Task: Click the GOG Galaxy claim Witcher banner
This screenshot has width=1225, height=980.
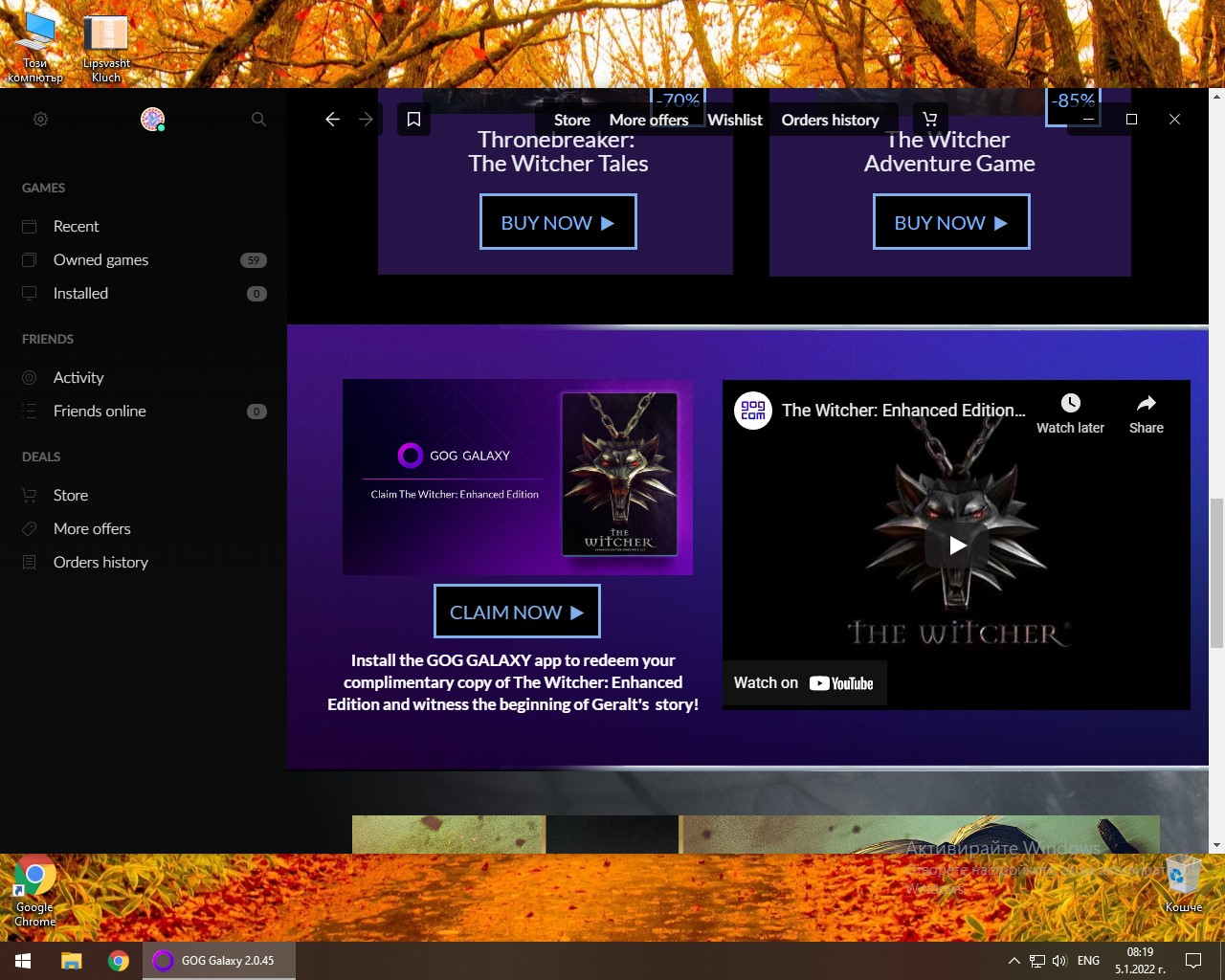Action: click(x=518, y=478)
